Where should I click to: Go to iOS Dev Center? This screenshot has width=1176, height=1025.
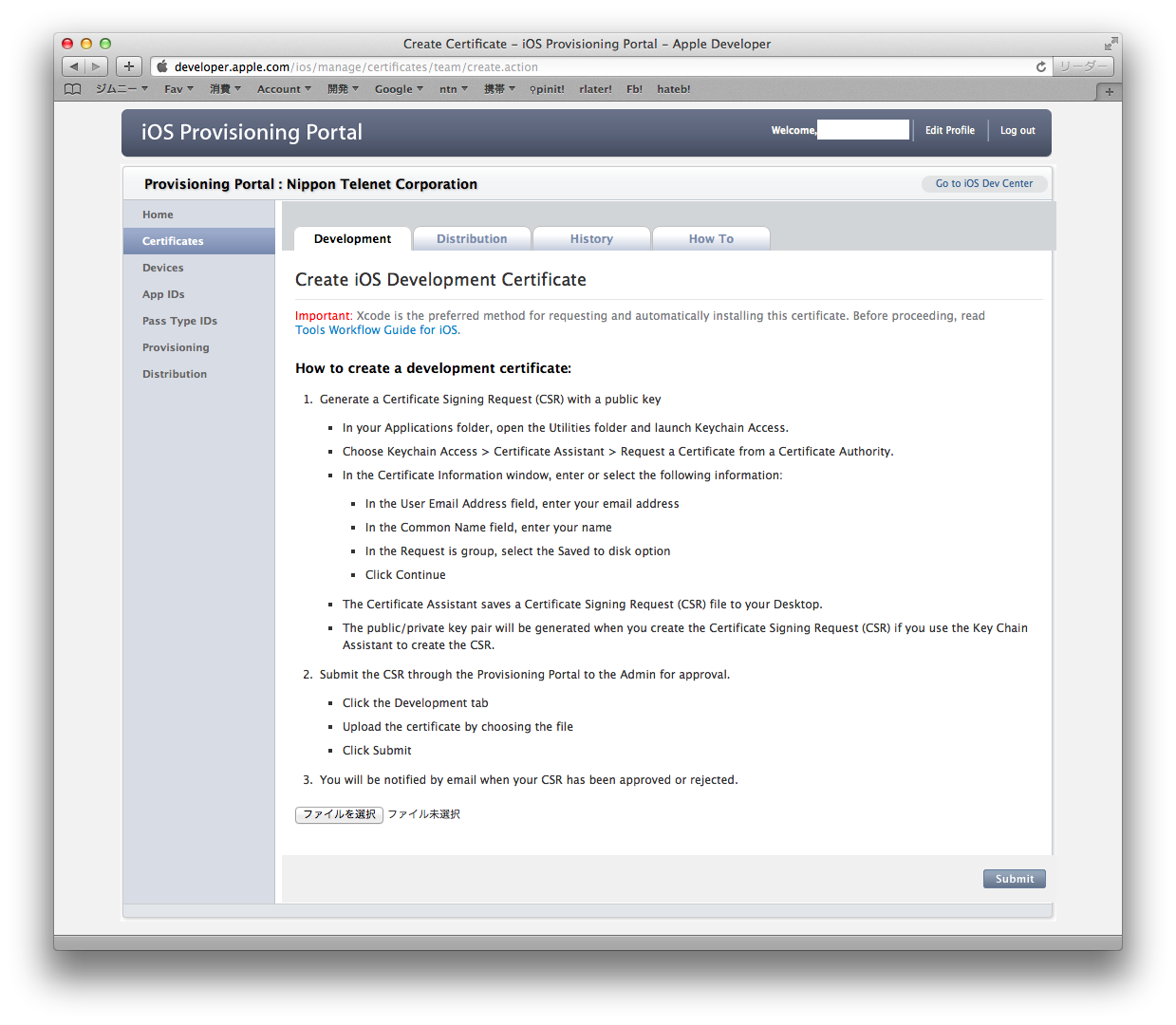984,183
